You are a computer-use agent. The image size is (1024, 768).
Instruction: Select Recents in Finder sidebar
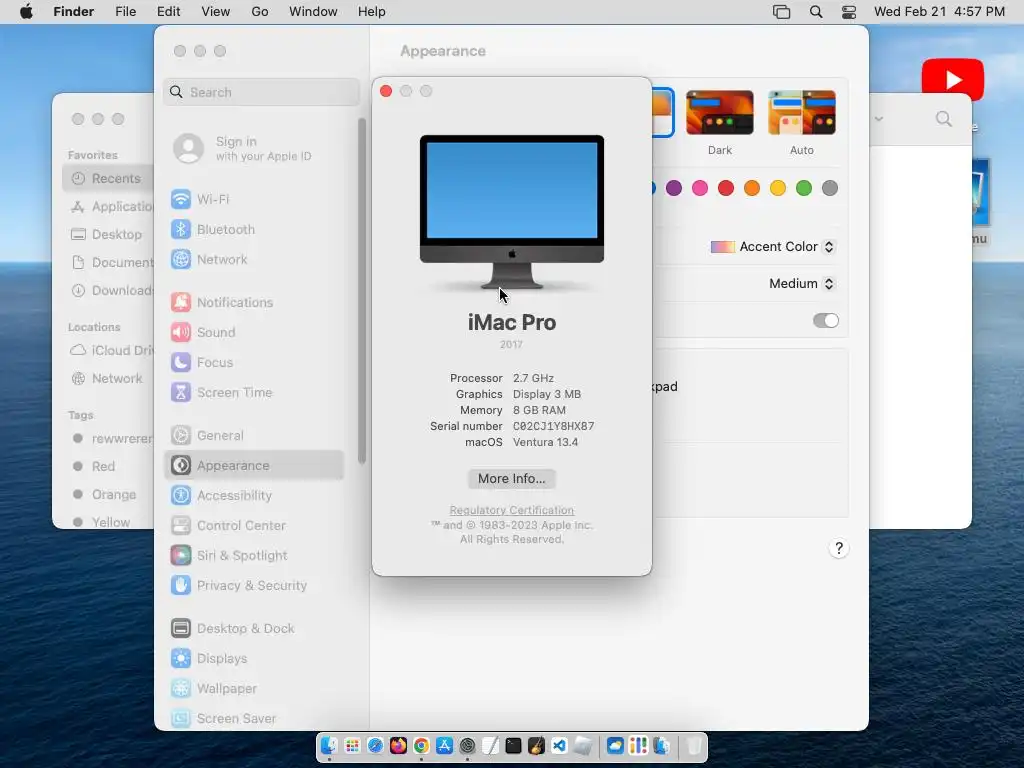coord(108,178)
